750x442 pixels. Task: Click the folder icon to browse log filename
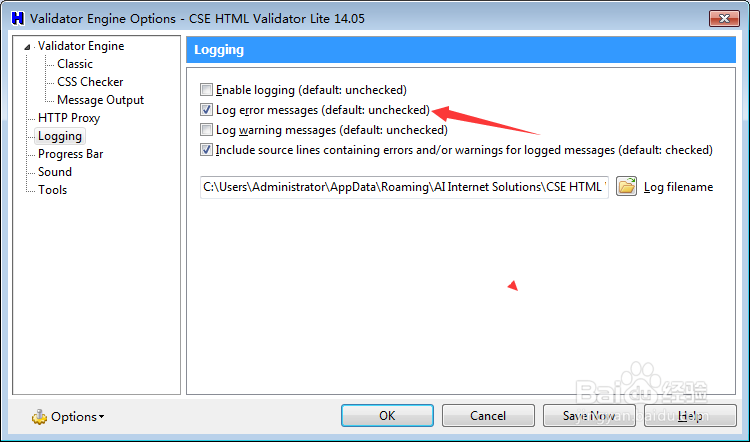pos(627,186)
